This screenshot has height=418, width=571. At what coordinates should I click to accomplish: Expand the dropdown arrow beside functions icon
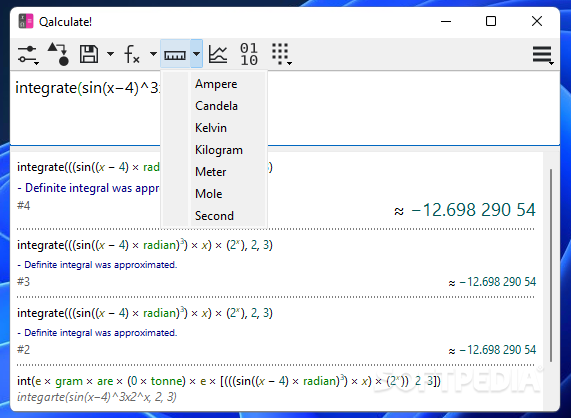tap(153, 54)
